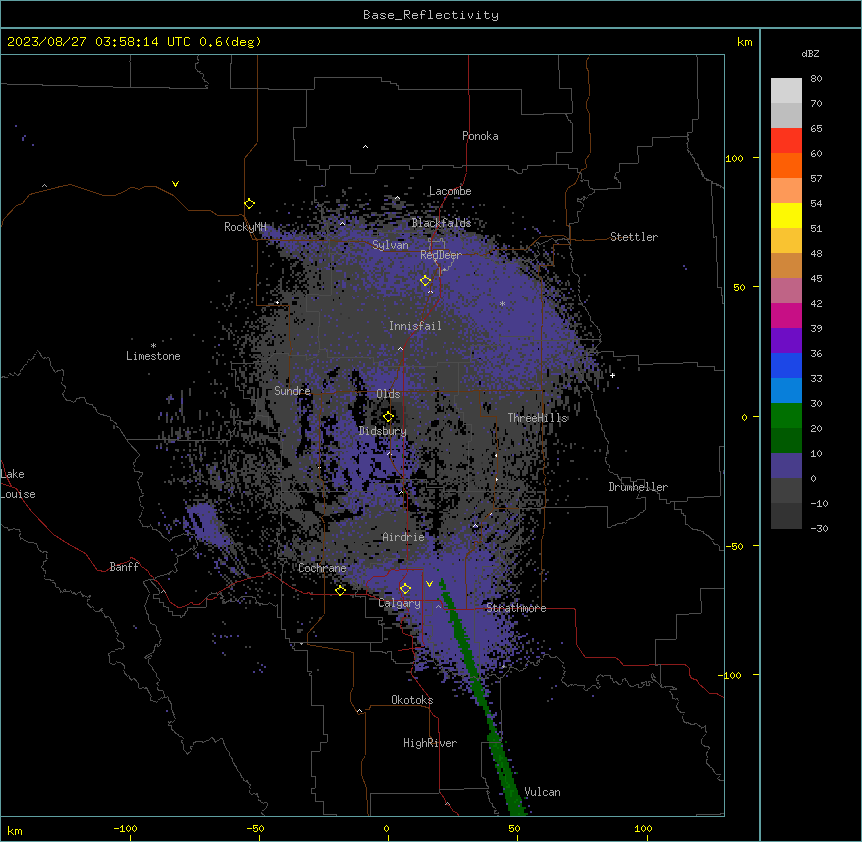Screen dimensions: 862x842
Task: Select the tan-brown 45-48 dBZ swatch
Action: coord(786,265)
